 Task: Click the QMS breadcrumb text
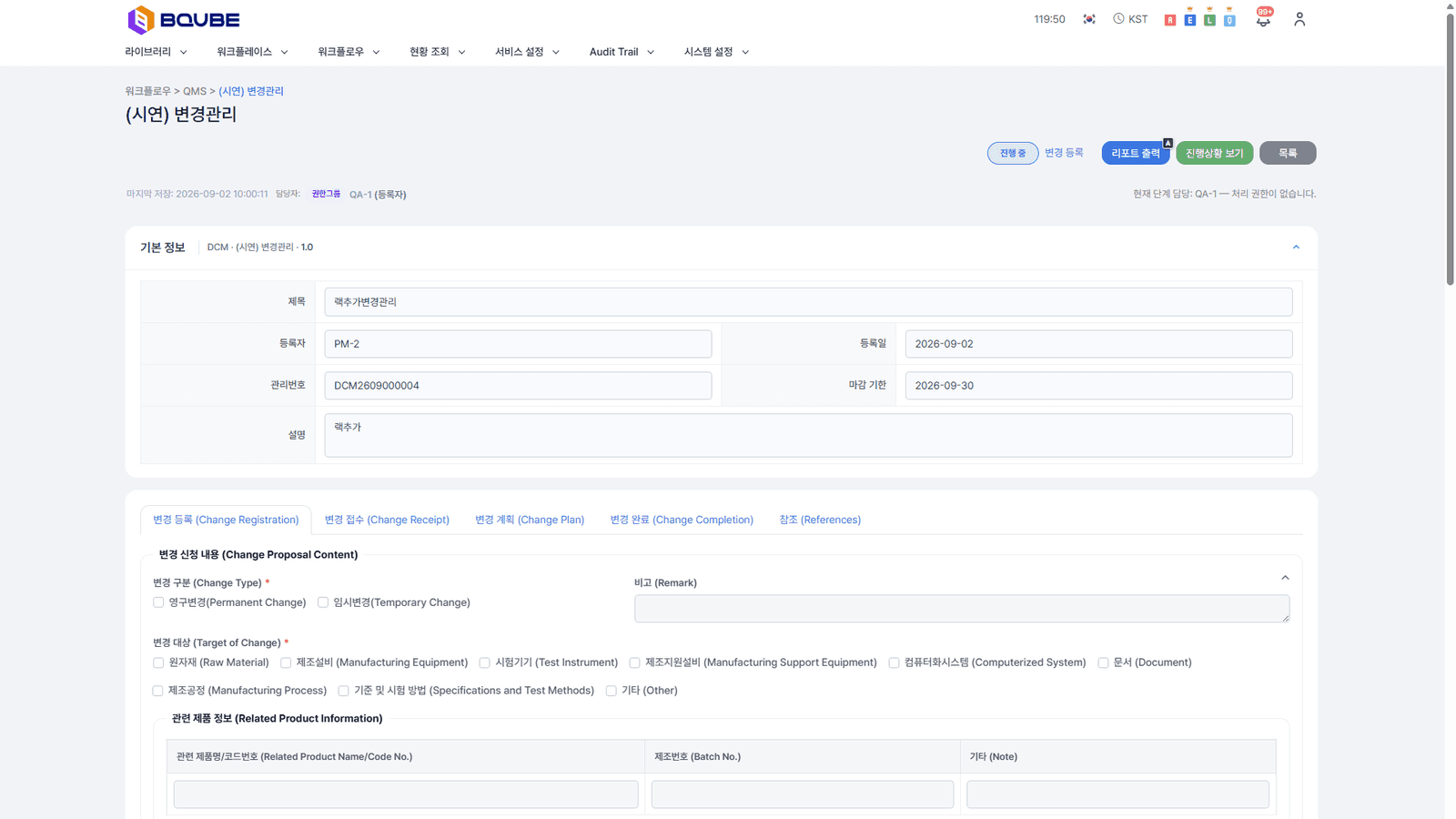click(x=195, y=91)
